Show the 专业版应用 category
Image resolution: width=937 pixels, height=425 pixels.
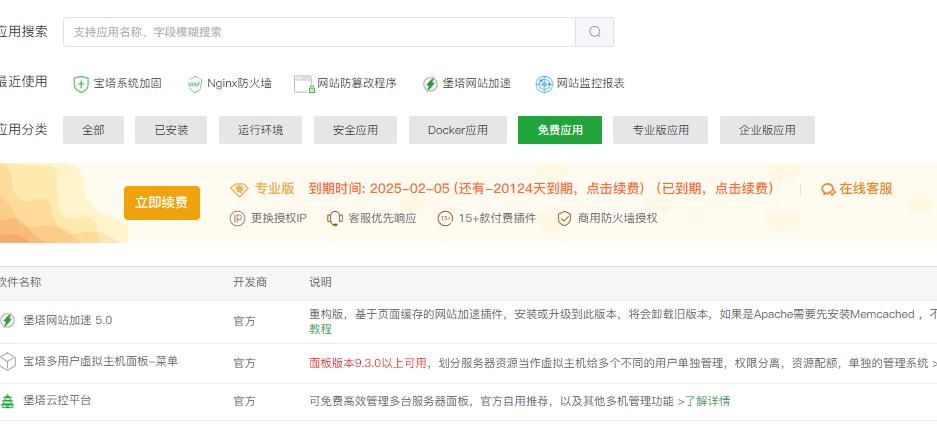[660, 130]
